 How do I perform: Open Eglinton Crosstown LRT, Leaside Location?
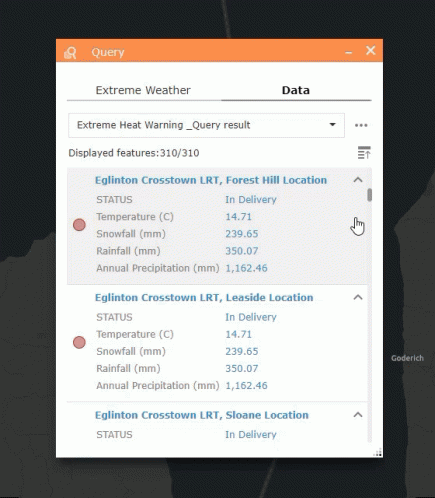tap(204, 298)
